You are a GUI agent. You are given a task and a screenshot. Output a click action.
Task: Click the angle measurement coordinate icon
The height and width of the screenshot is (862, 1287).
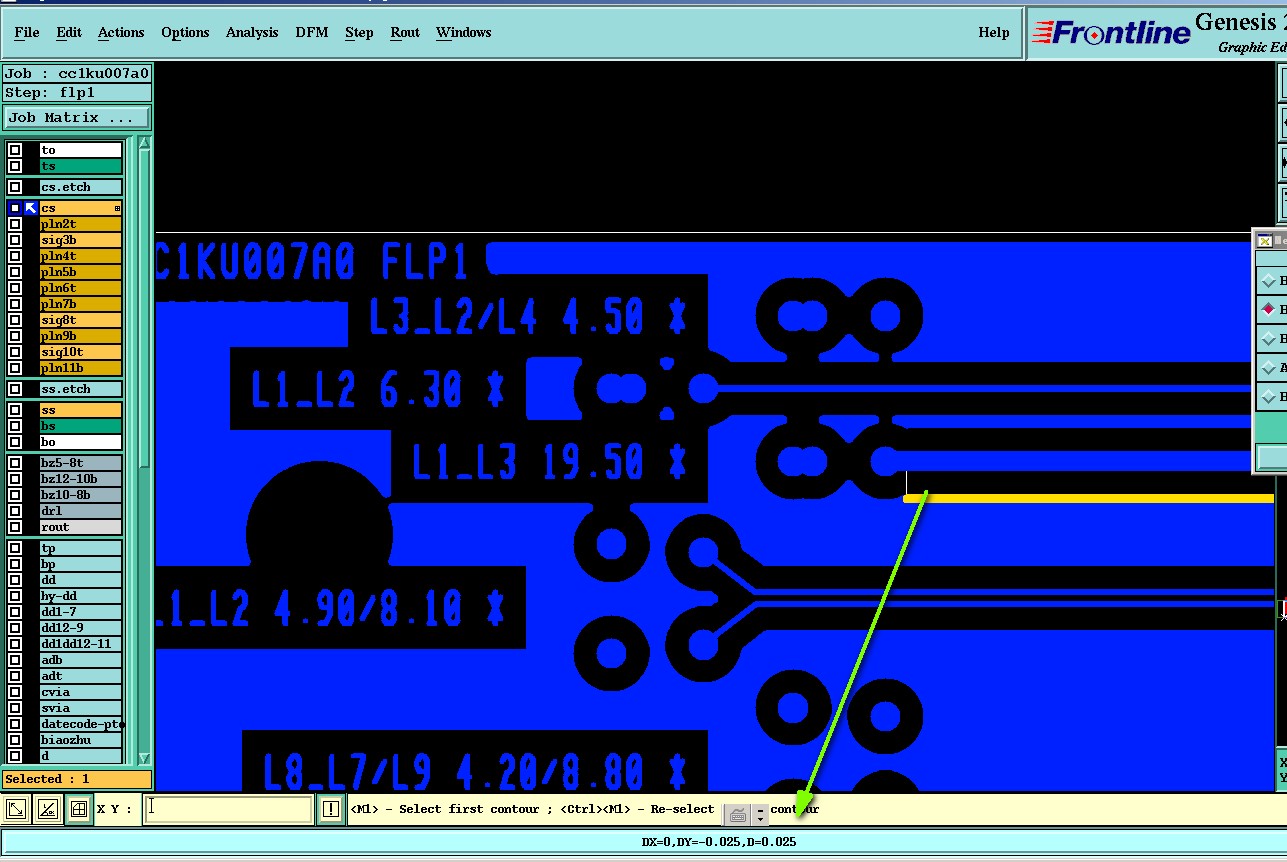click(47, 809)
